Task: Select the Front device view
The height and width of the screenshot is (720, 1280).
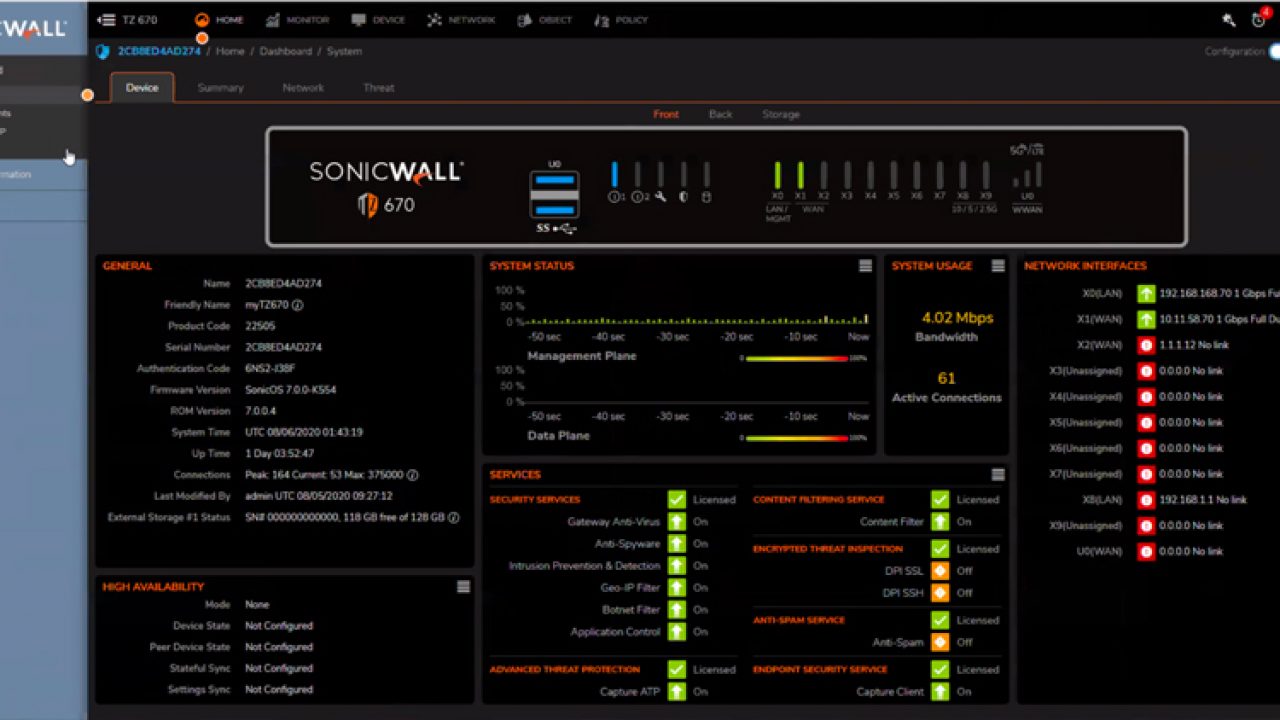Action: point(666,114)
